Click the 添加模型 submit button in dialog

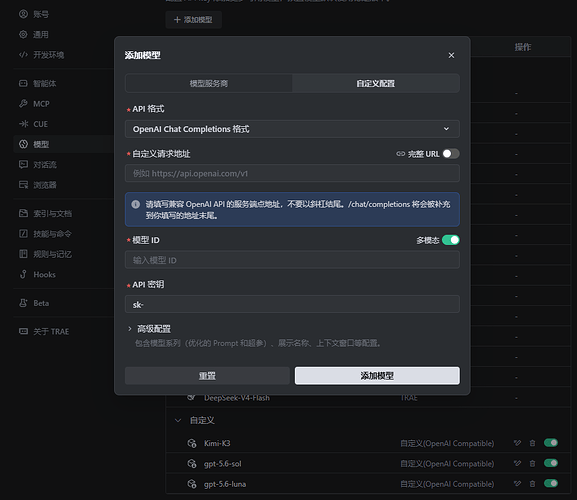coord(377,376)
